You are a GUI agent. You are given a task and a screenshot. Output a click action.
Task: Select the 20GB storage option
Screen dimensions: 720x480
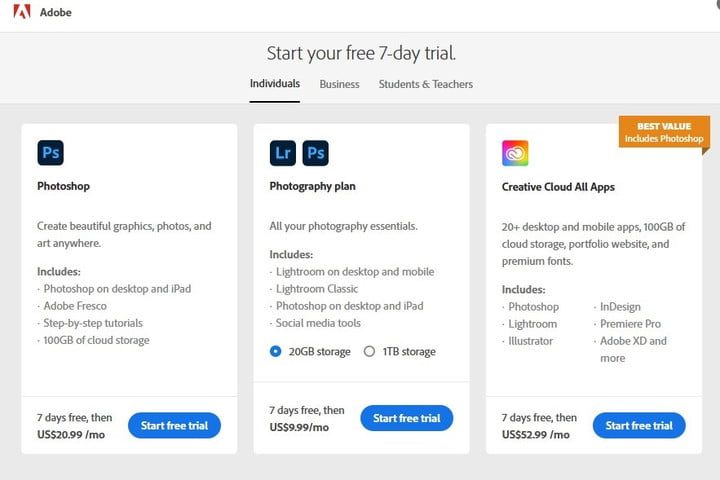276,351
